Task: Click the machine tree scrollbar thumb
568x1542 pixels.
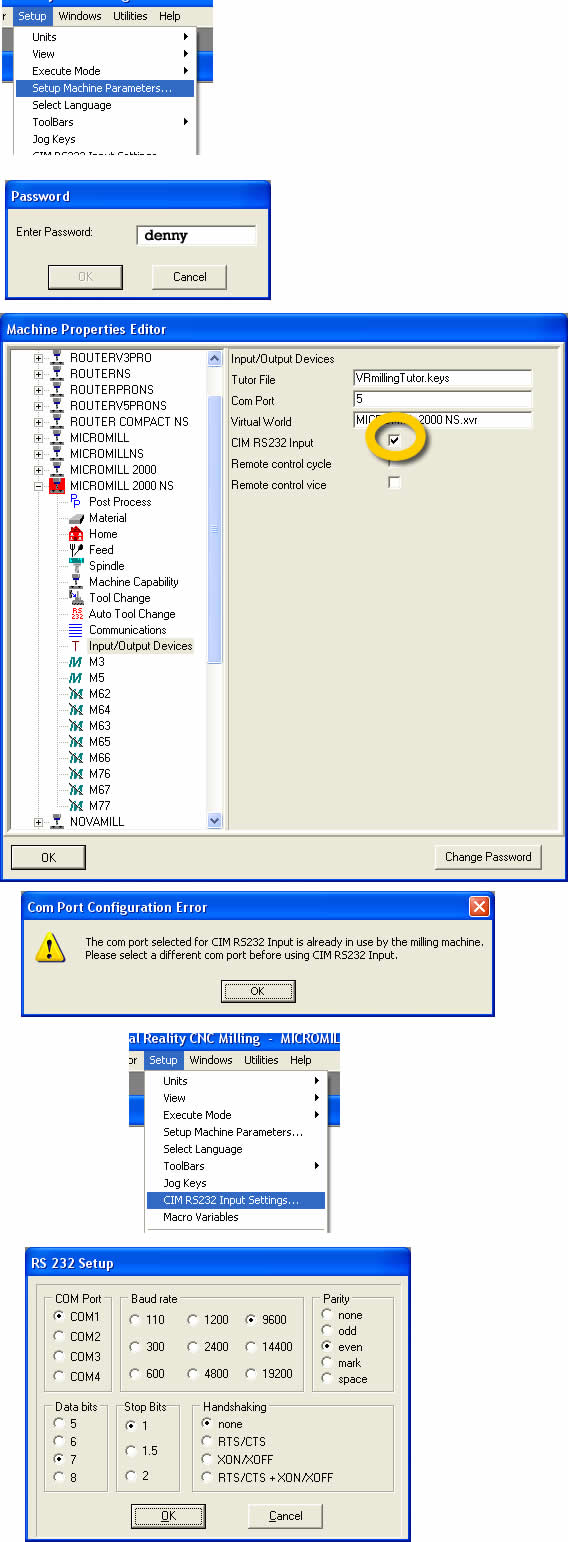Action: point(214,529)
